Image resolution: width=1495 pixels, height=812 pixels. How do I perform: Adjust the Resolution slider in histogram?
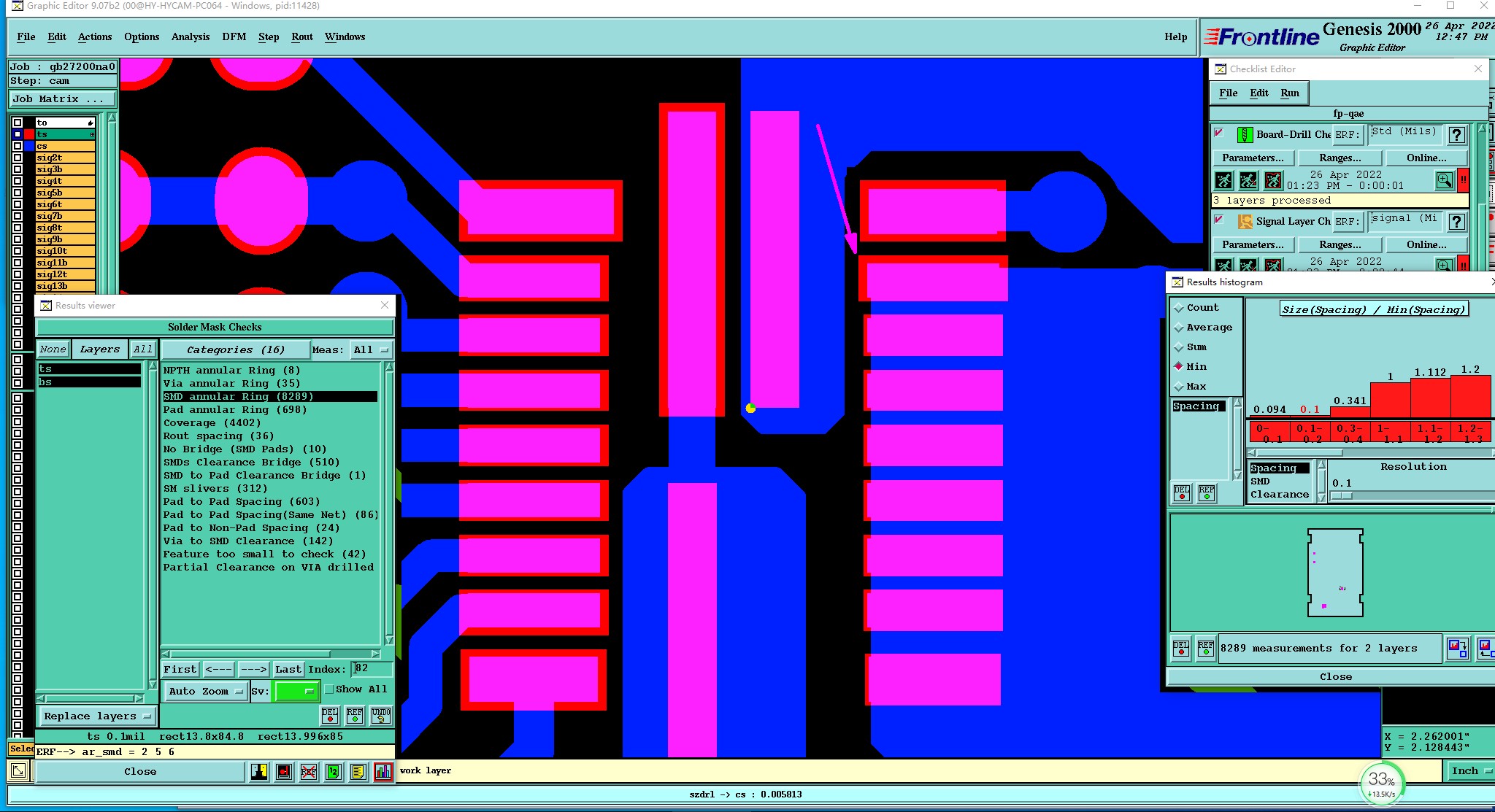[x=1341, y=496]
